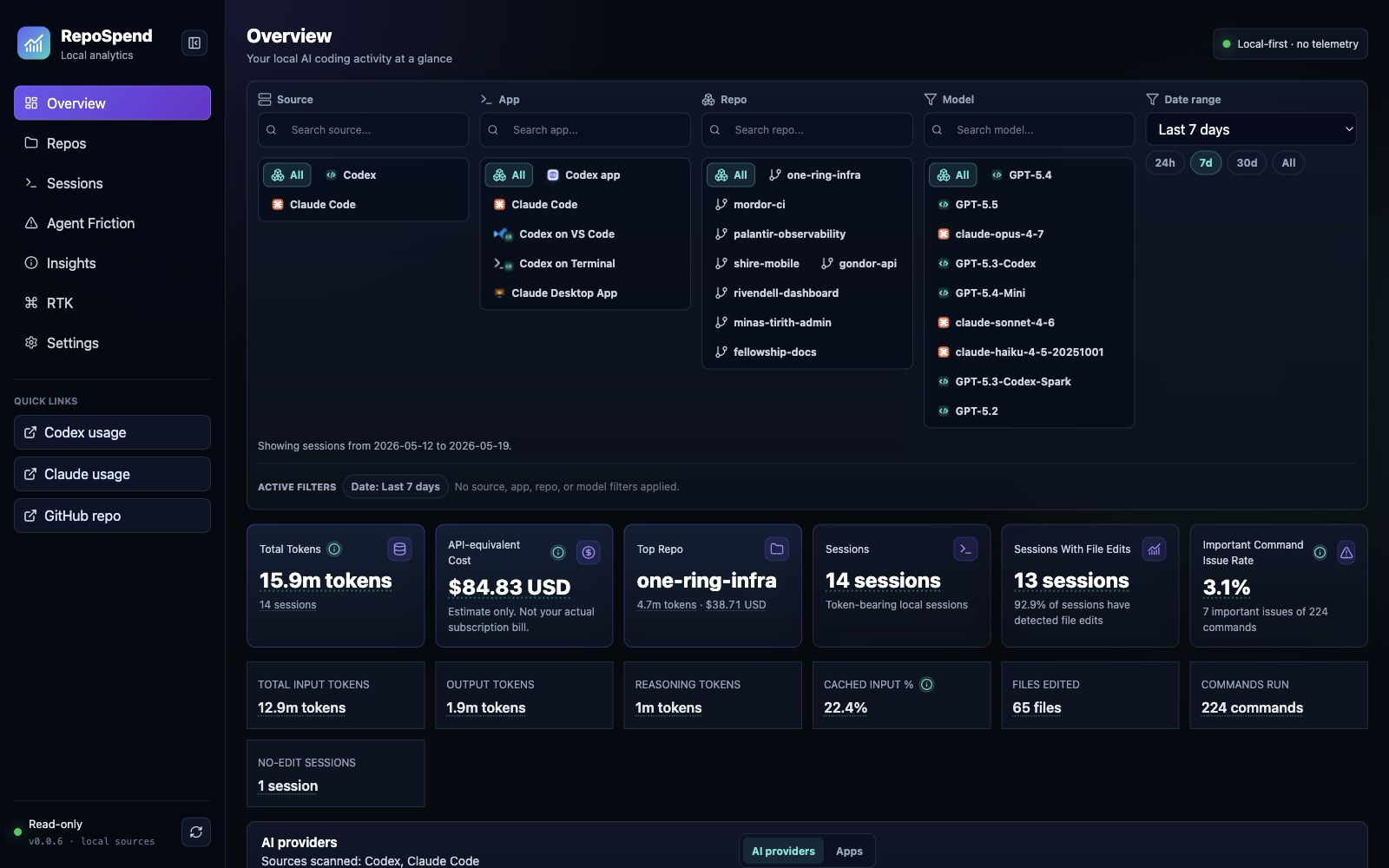Filter by the GPT-5.4 model chip

1021,174
